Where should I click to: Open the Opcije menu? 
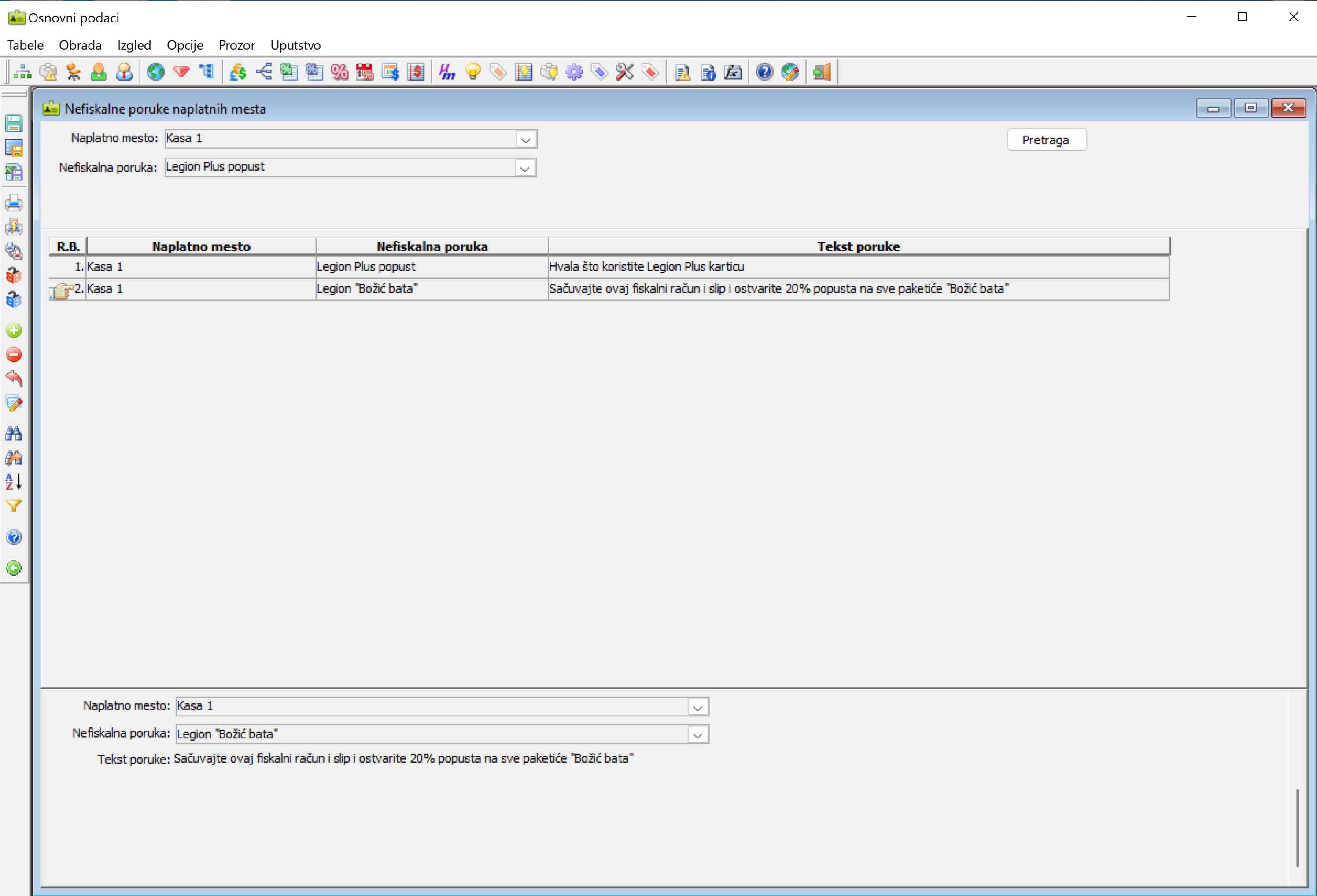(185, 45)
